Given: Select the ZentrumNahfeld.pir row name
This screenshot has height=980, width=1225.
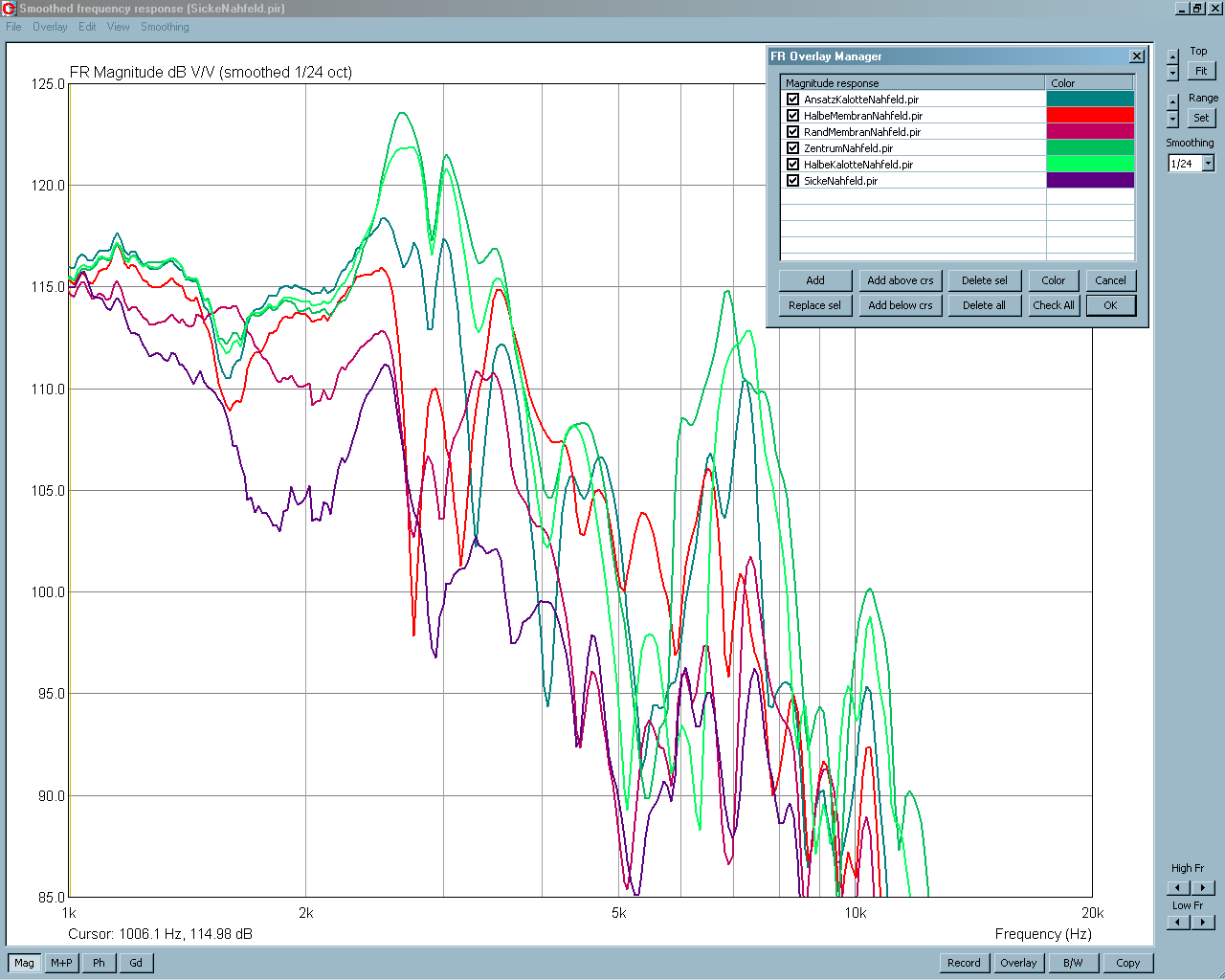Looking at the screenshot, I should (848, 148).
